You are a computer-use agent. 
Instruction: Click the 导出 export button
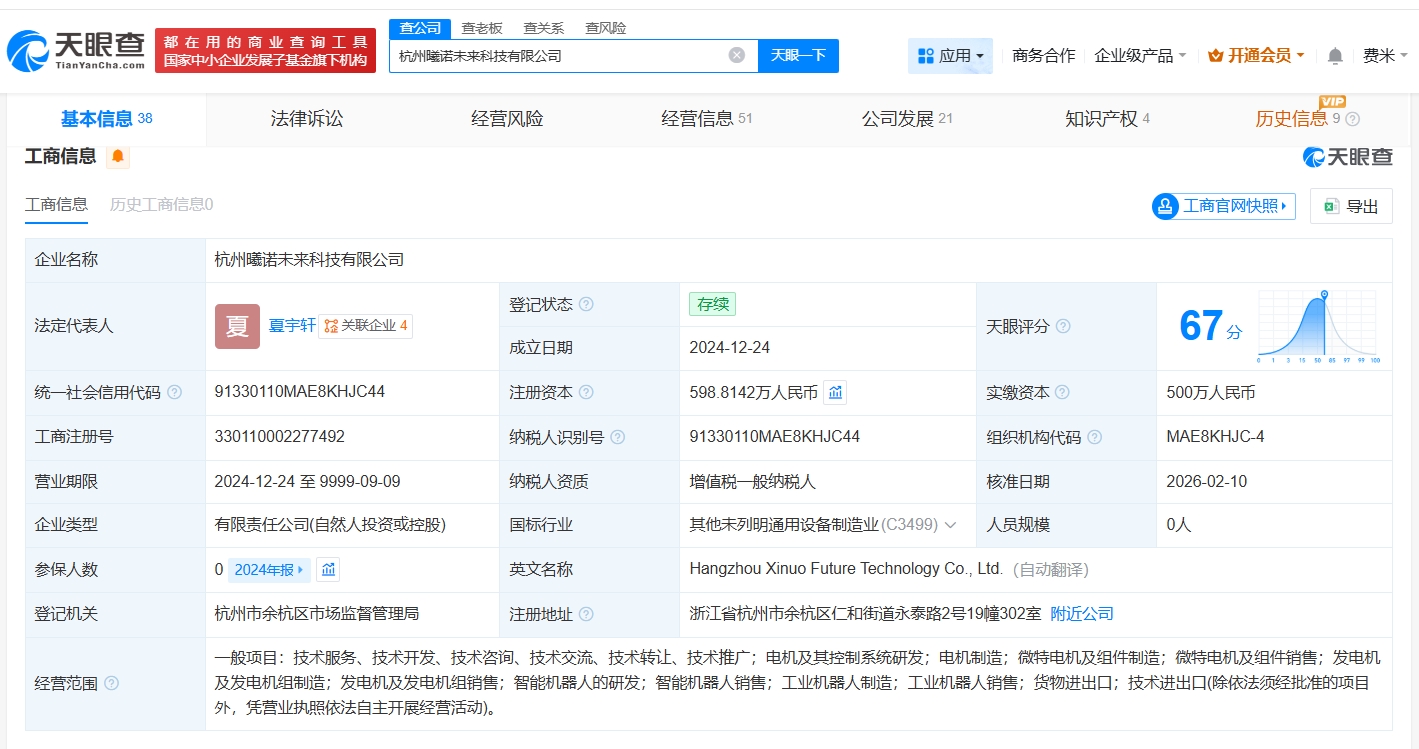(1351, 206)
